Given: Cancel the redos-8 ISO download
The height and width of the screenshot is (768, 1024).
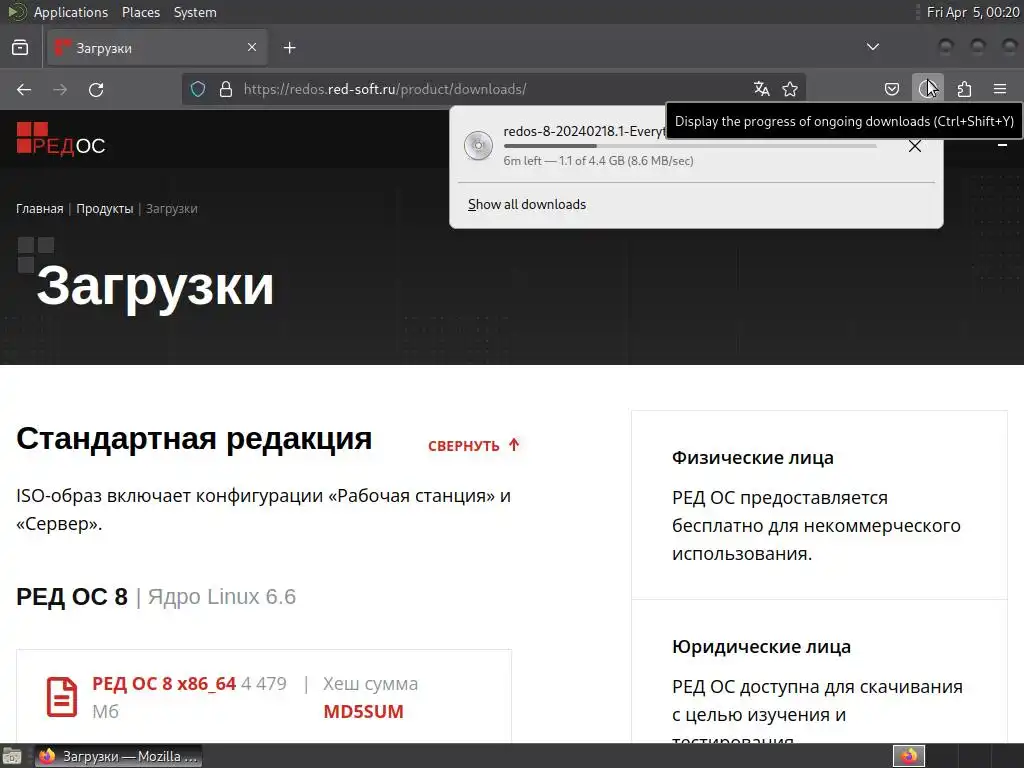Looking at the screenshot, I should pyautogui.click(x=915, y=146).
